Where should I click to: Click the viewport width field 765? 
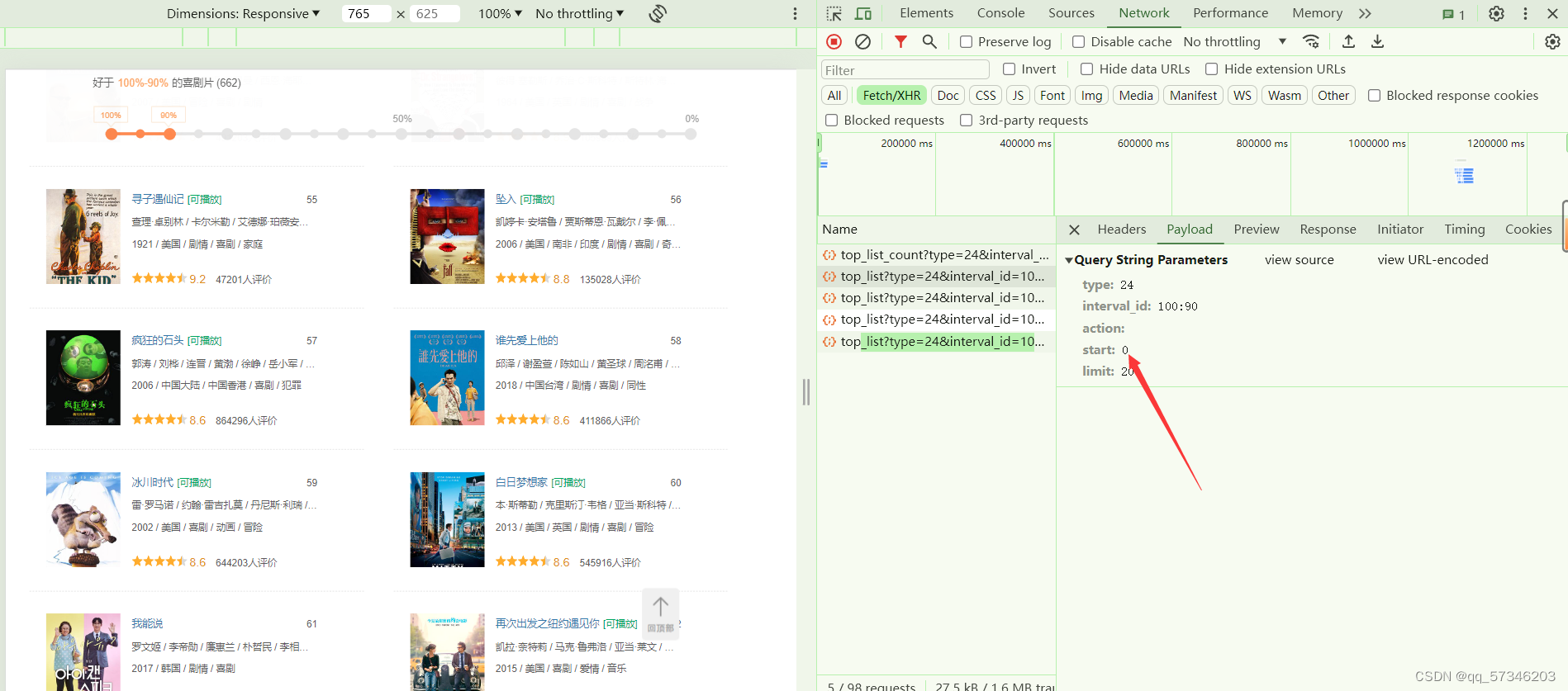[366, 13]
